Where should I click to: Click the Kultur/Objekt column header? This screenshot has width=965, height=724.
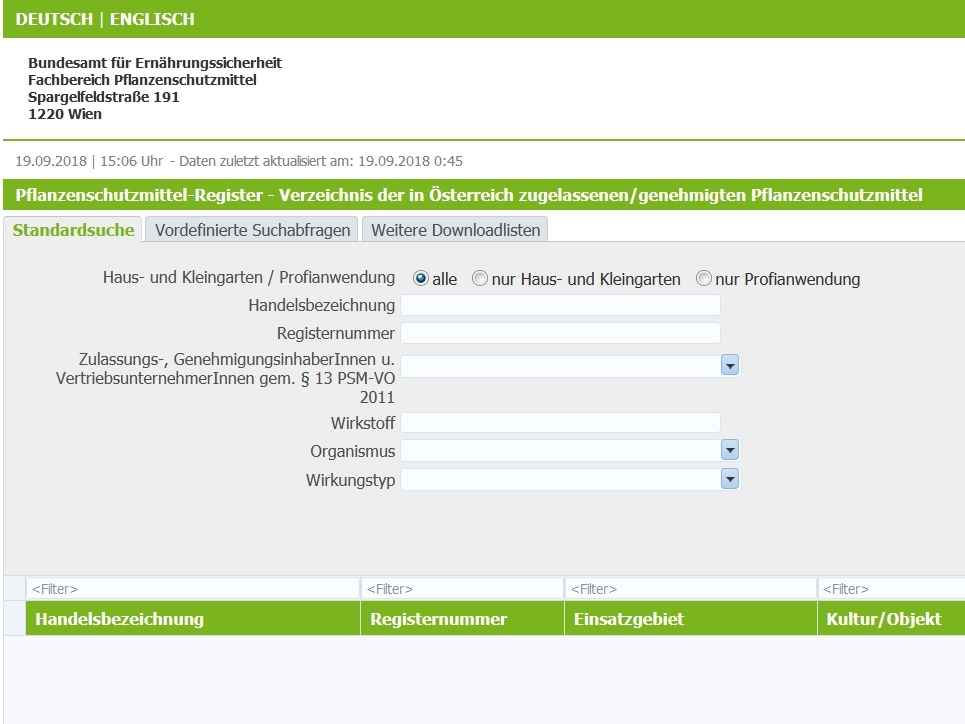(884, 619)
